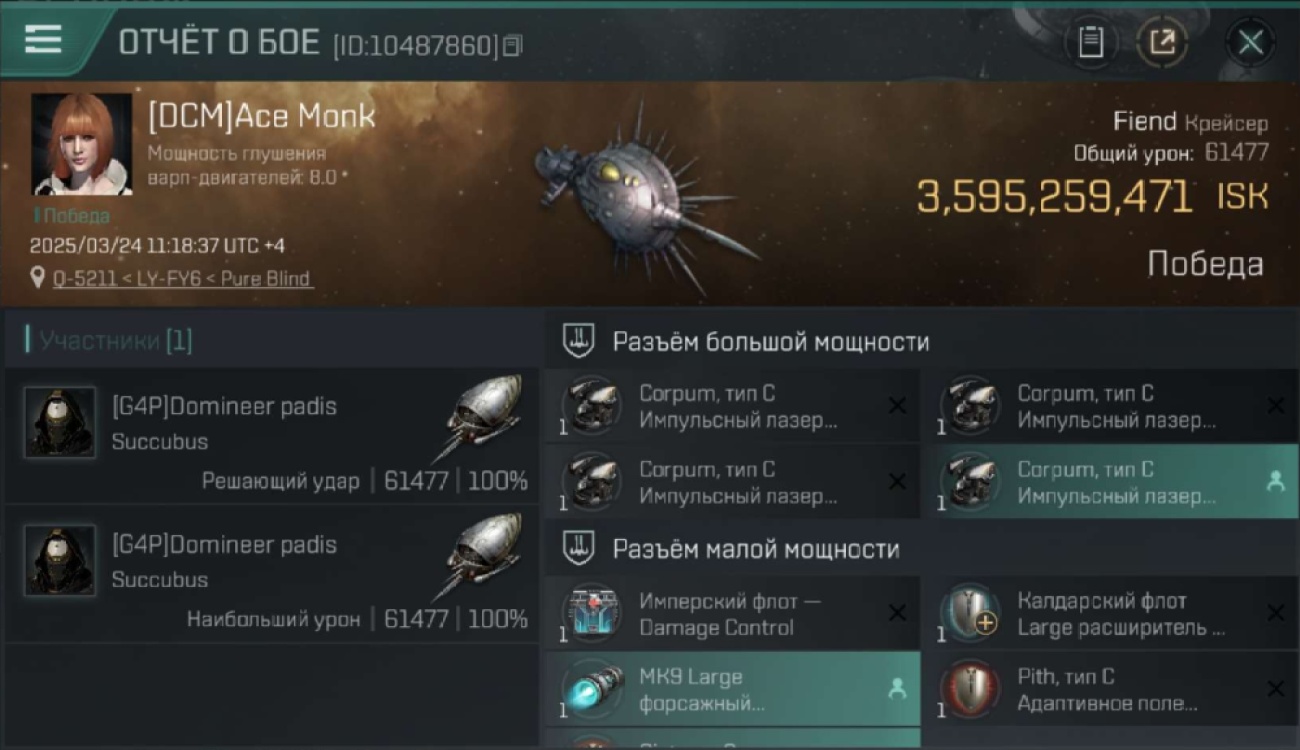Copy the battle report ID
This screenshot has height=750, width=1300.
point(512,45)
